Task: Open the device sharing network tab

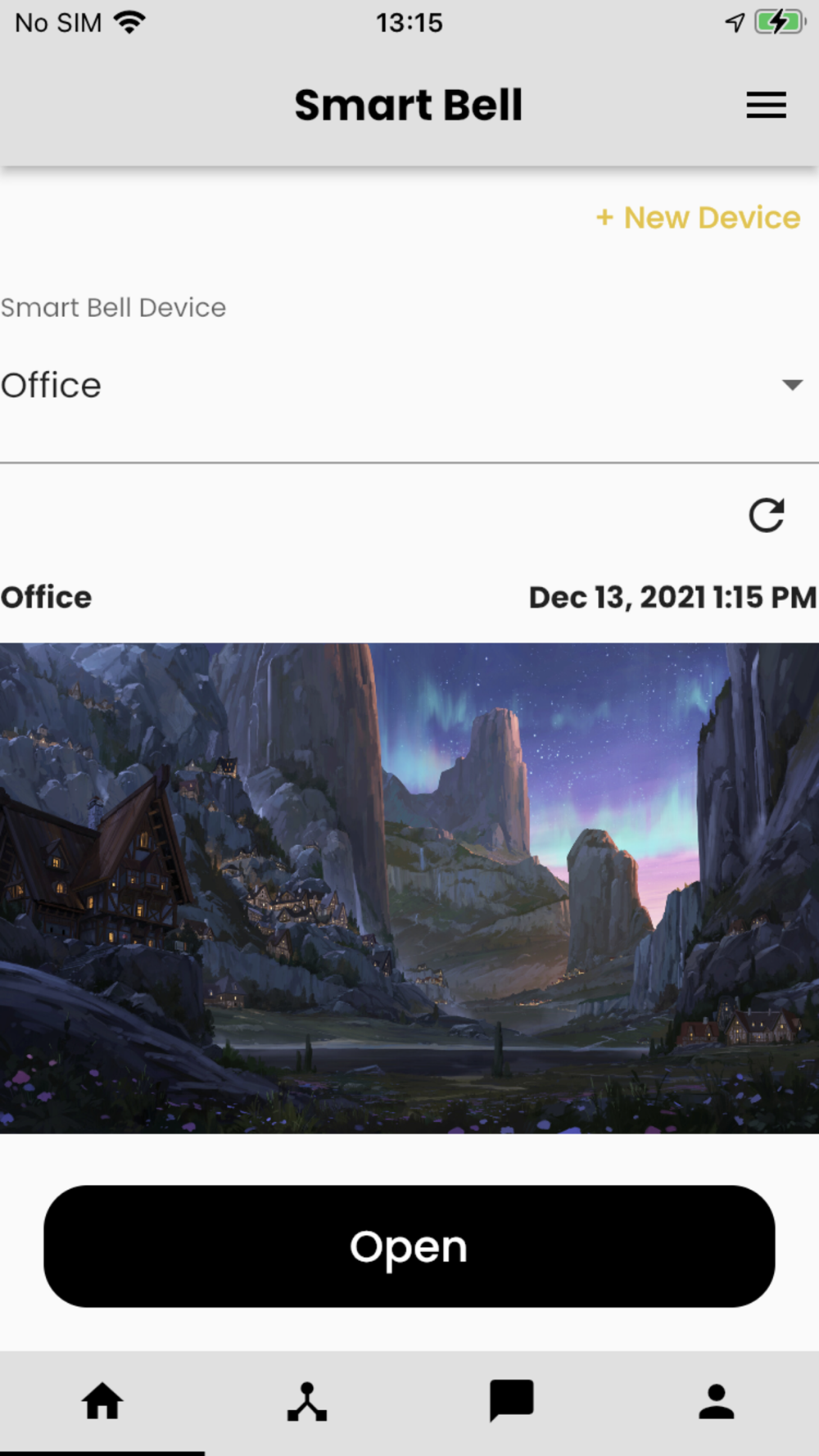Action: [307, 1401]
